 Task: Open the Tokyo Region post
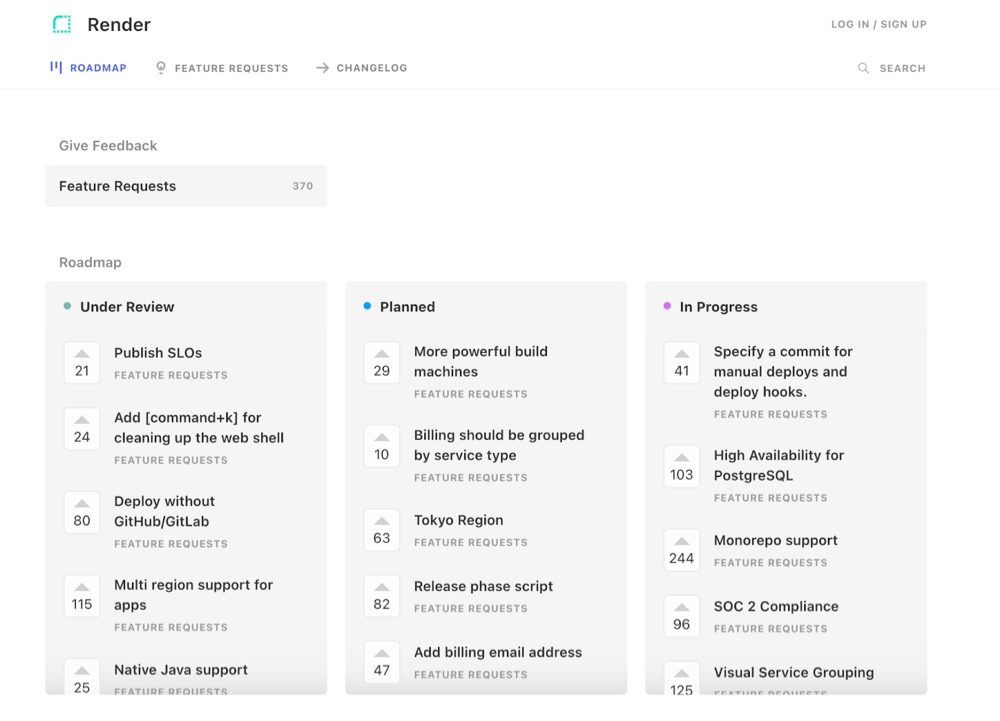459,520
